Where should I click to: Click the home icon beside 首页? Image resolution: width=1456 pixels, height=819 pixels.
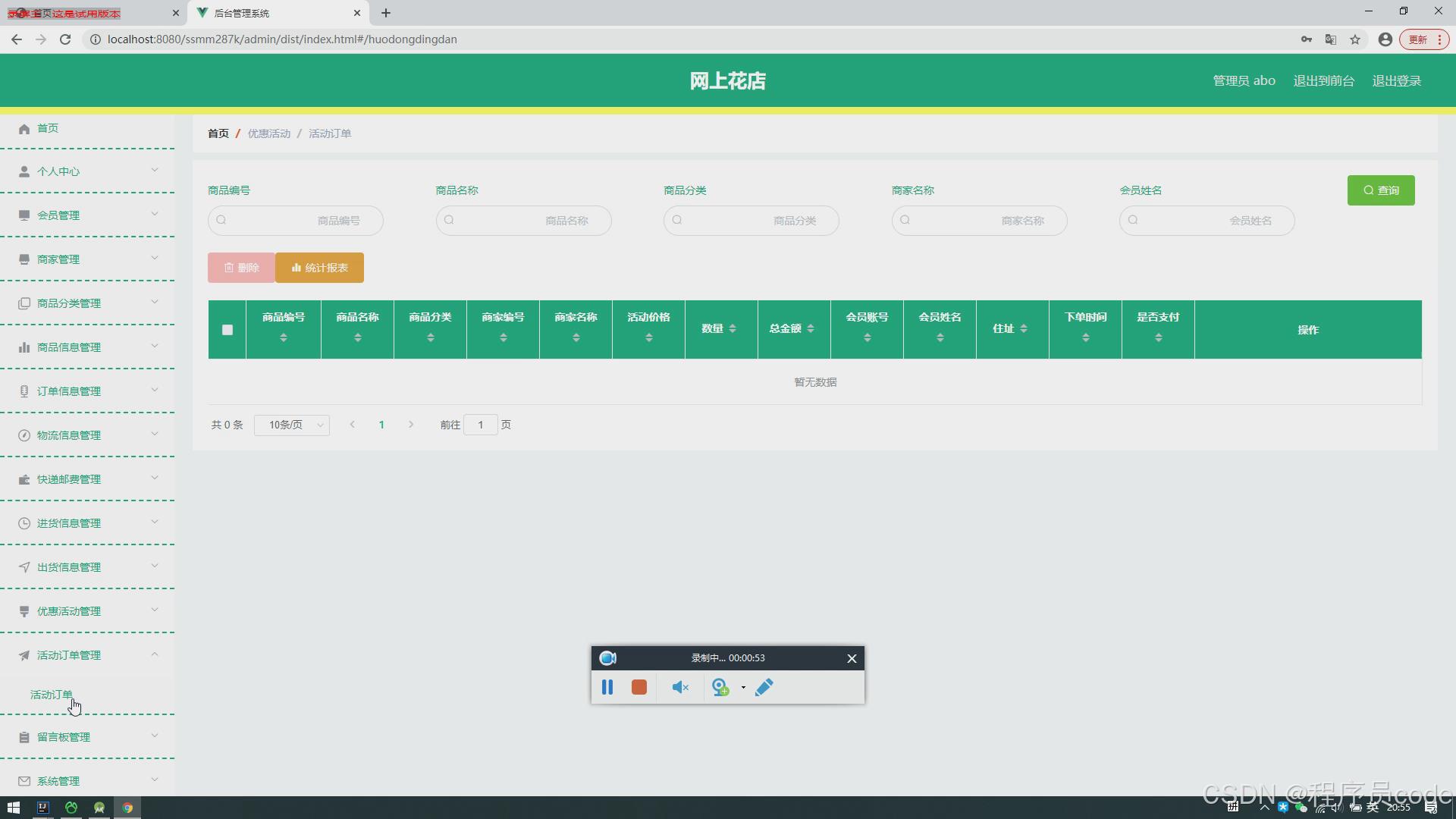point(24,129)
